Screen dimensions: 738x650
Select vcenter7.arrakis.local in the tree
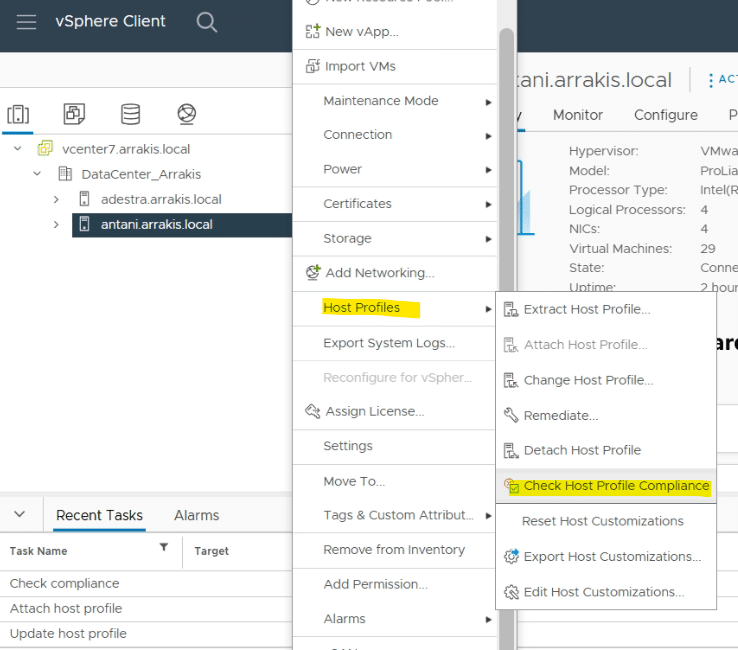tap(126, 149)
